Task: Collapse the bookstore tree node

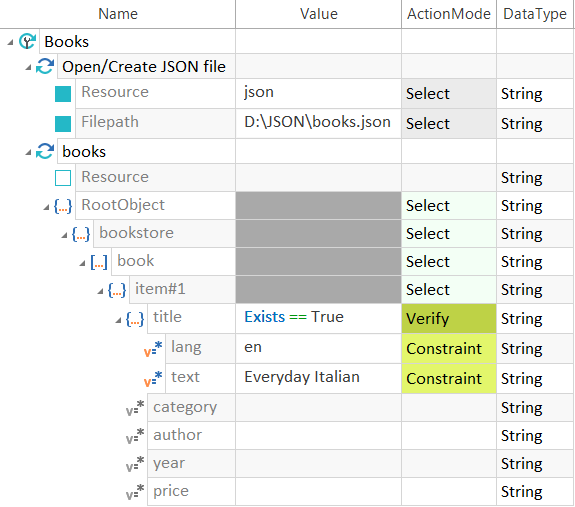Action: [x=65, y=235]
